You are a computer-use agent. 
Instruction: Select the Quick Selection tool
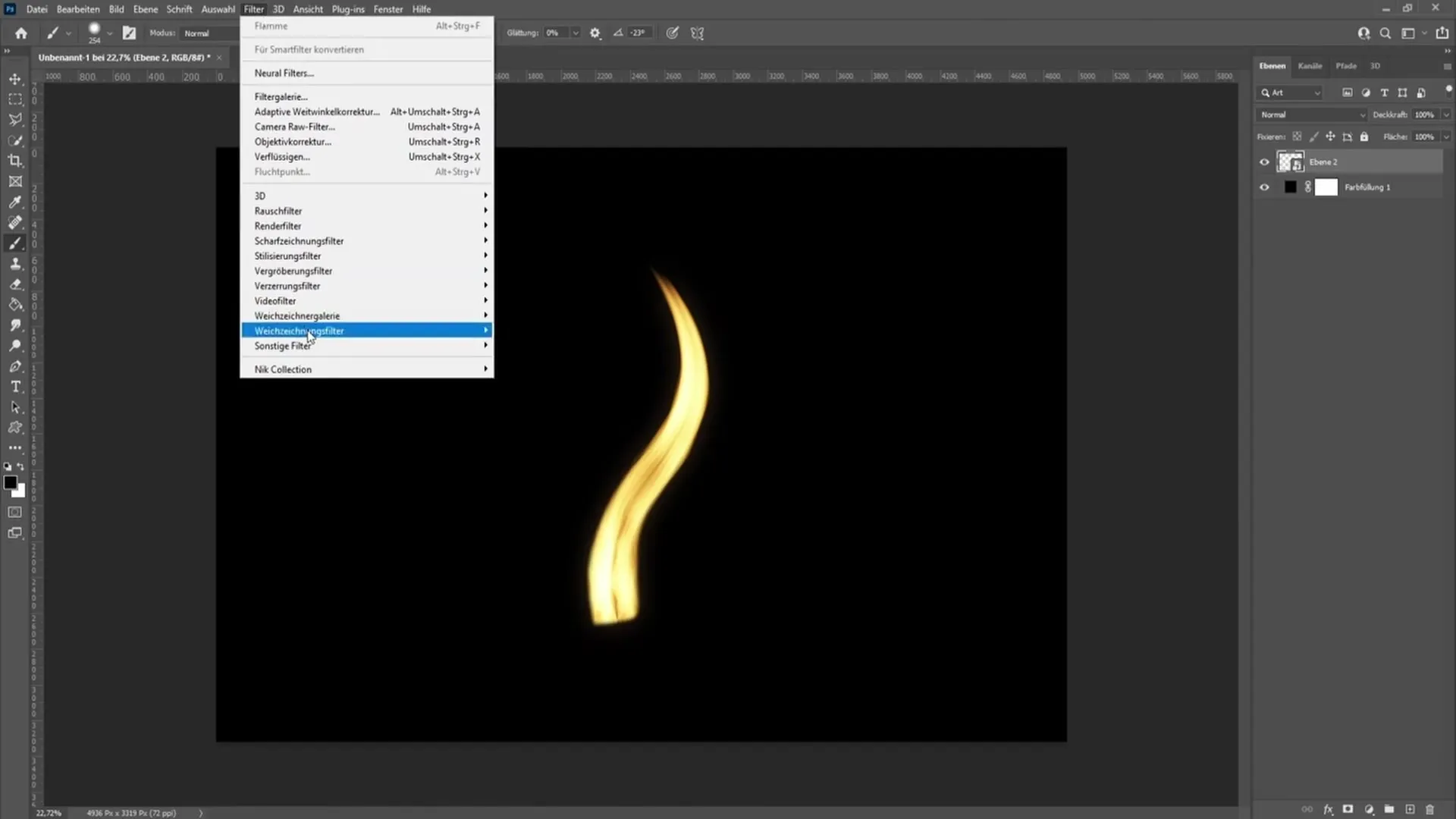click(15, 140)
